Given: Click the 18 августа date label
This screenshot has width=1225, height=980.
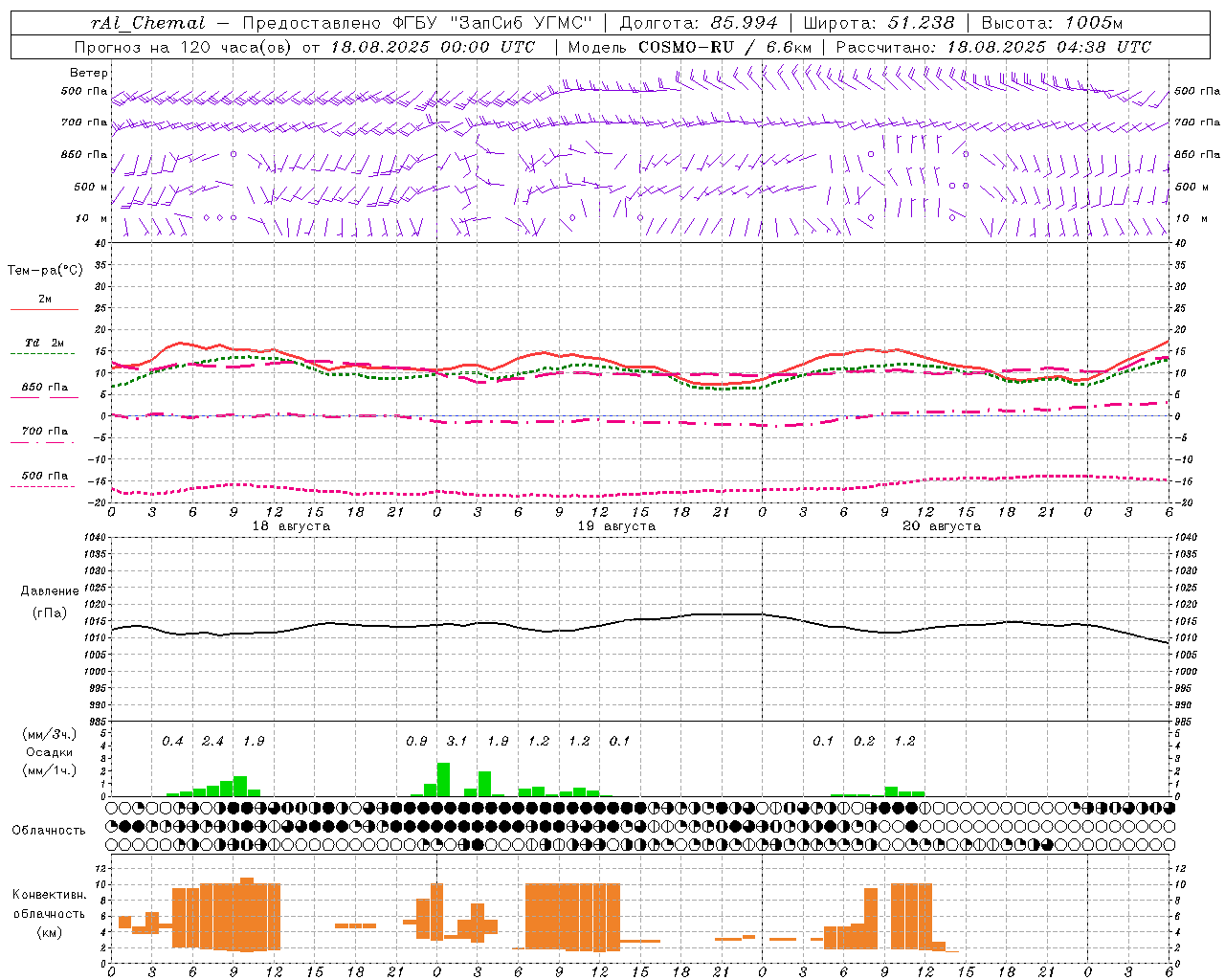Looking at the screenshot, I should (291, 526).
